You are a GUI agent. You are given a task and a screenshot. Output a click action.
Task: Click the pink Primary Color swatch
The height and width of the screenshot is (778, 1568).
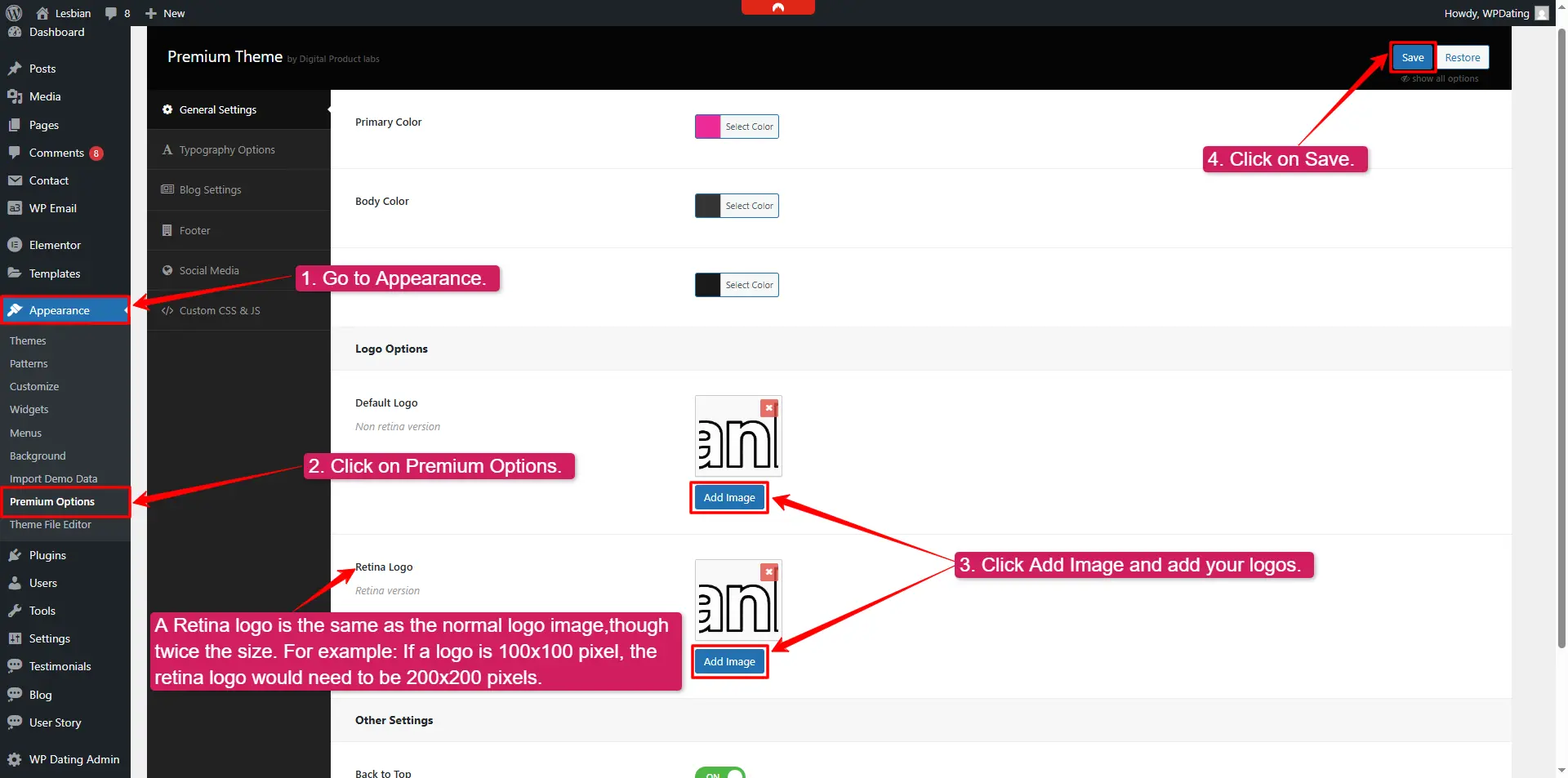(x=707, y=127)
